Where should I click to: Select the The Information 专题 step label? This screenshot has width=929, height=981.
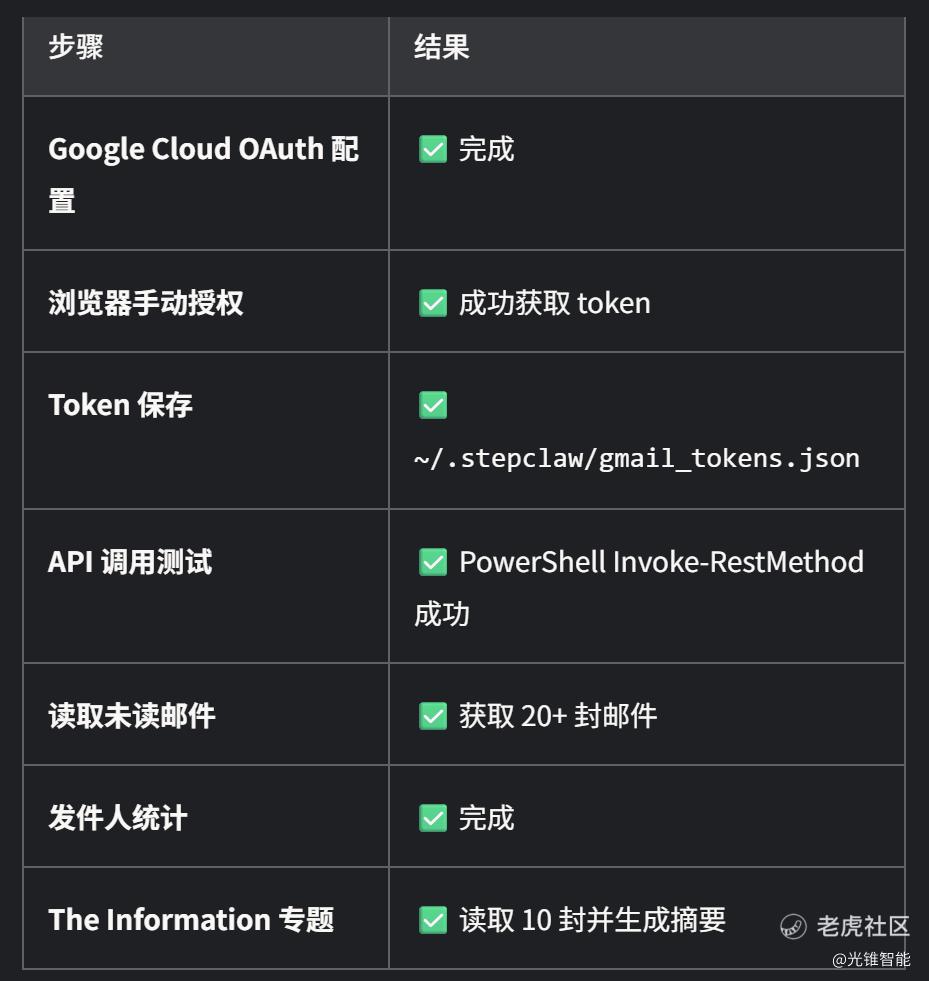(191, 920)
